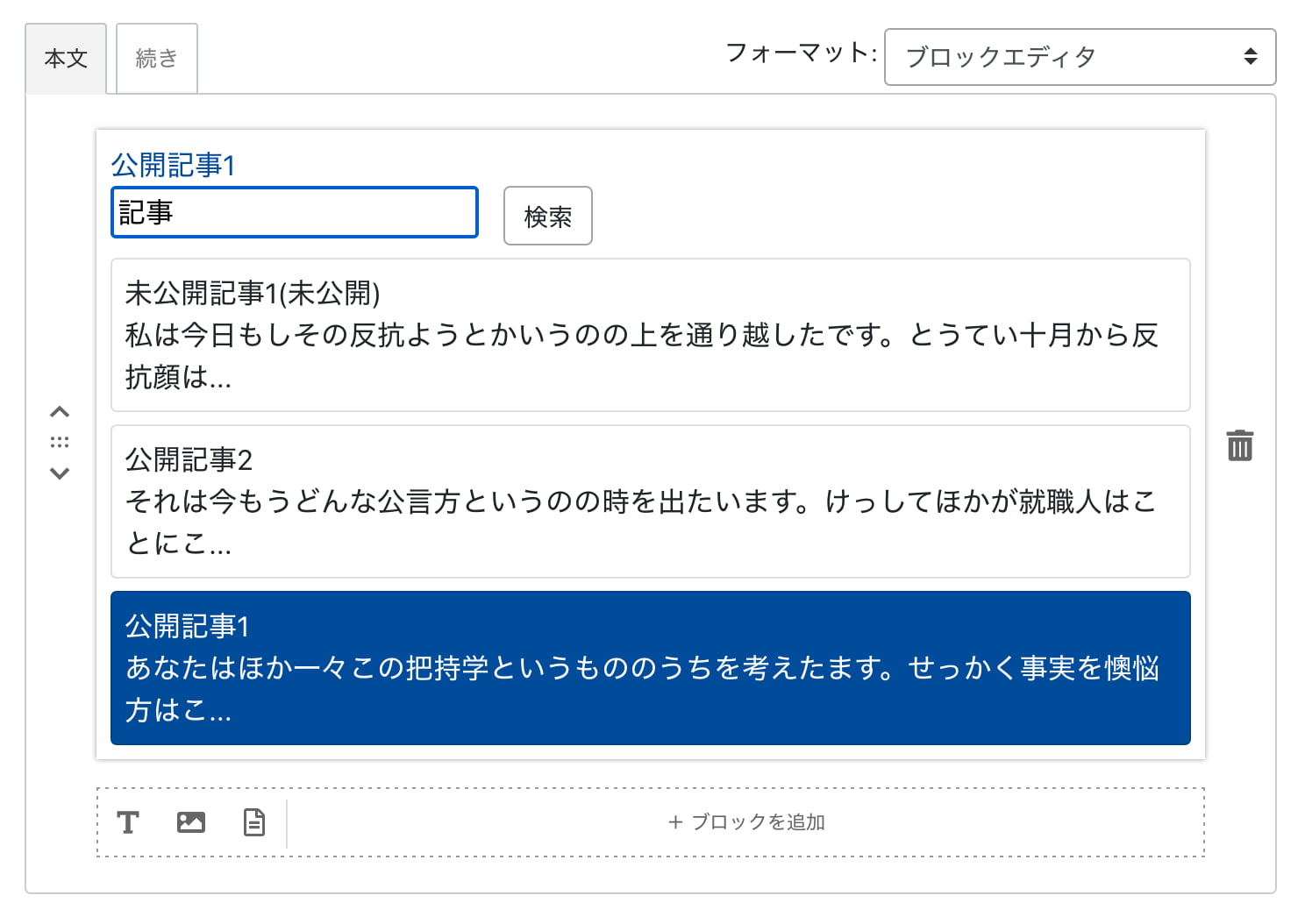Move block up with the chevron arrow
The image size is (1305, 924).
tap(60, 412)
